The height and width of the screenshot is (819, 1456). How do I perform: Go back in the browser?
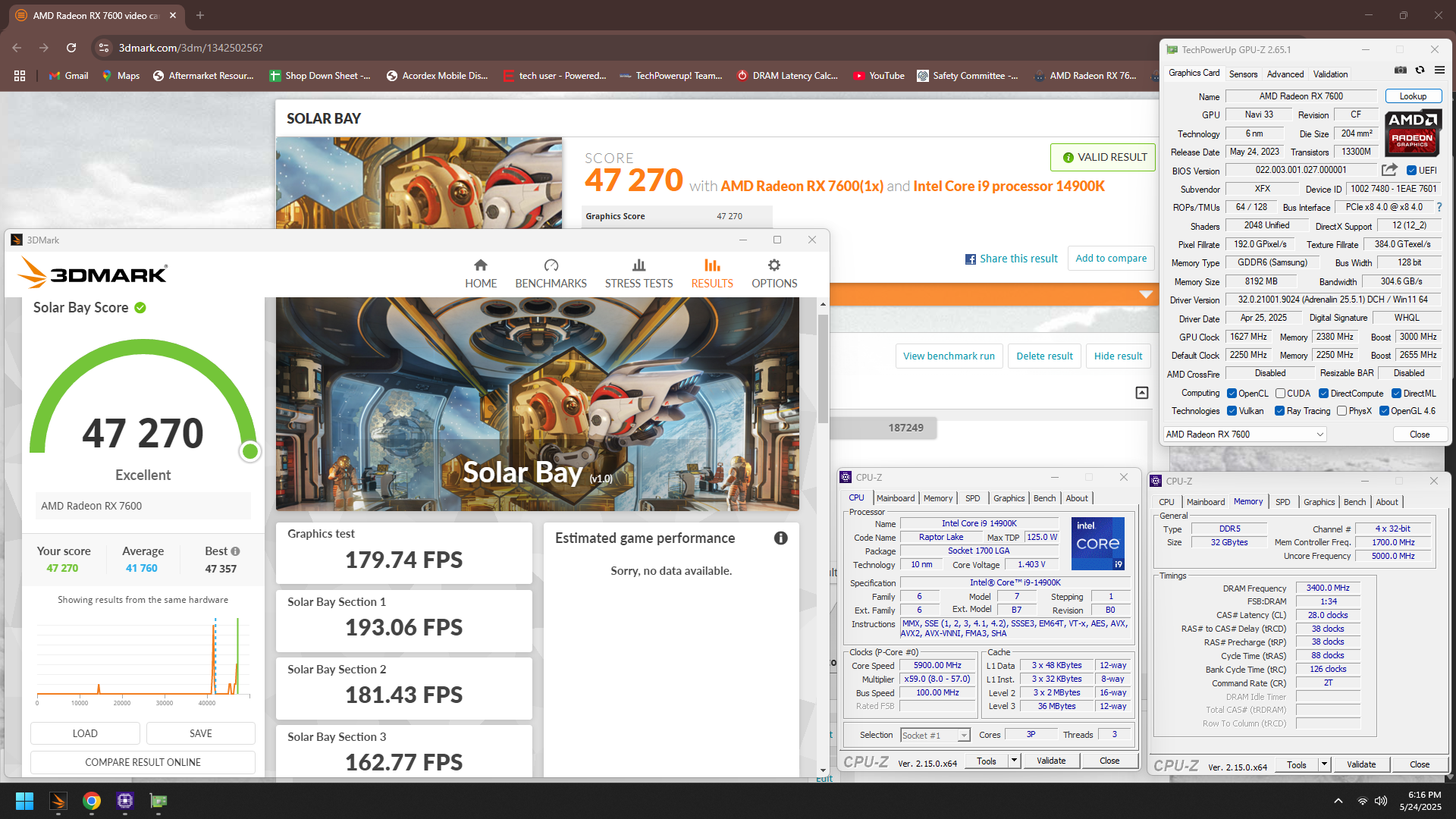pyautogui.click(x=17, y=48)
